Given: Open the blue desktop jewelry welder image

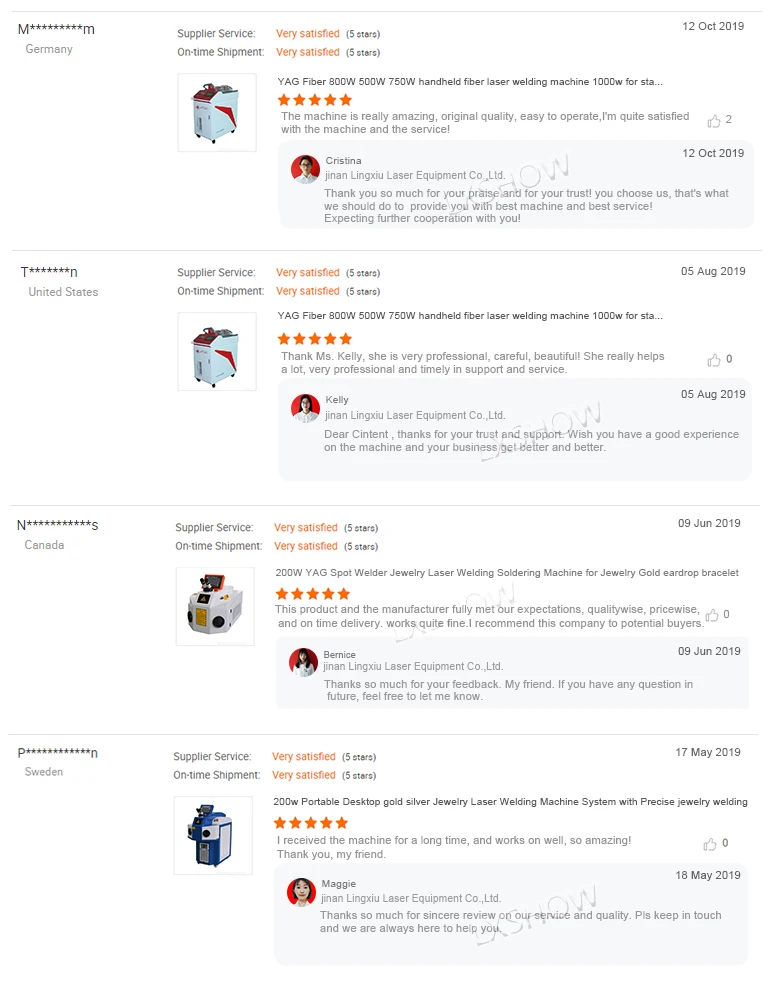Looking at the screenshot, I should (212, 835).
